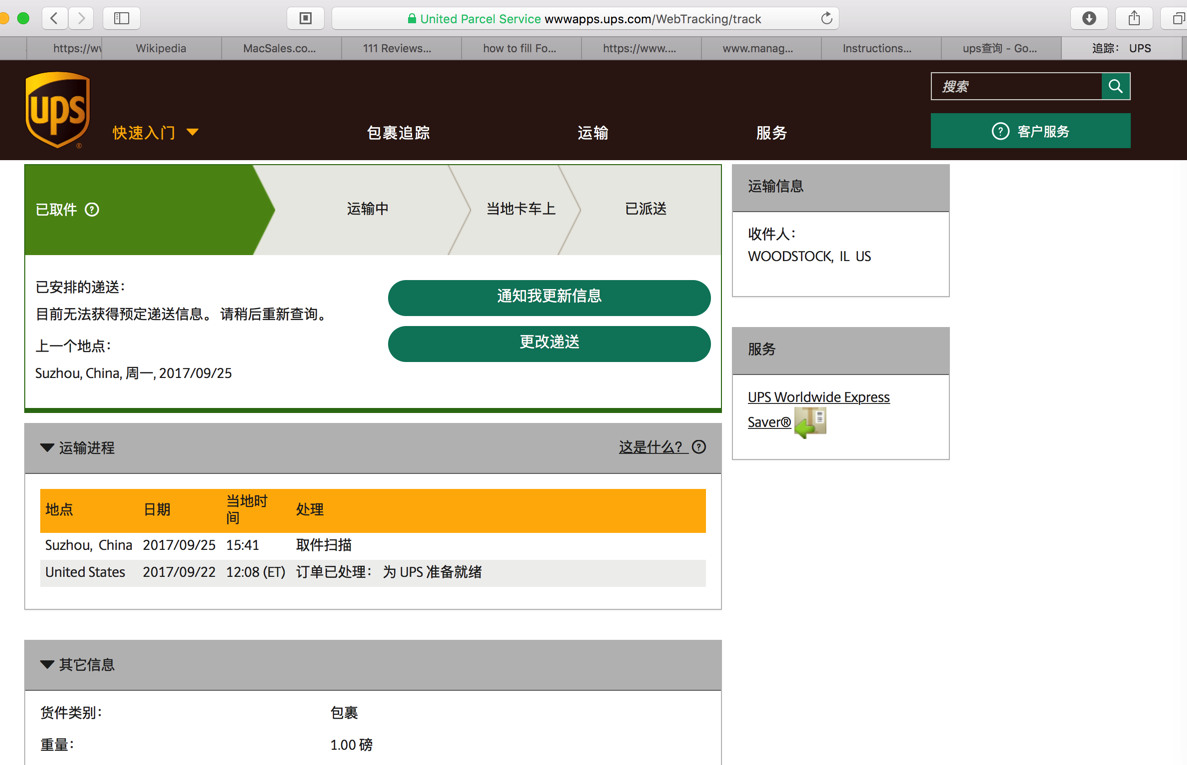Click the 通知我更新信息 button
The image size is (1187, 765).
coord(550,297)
